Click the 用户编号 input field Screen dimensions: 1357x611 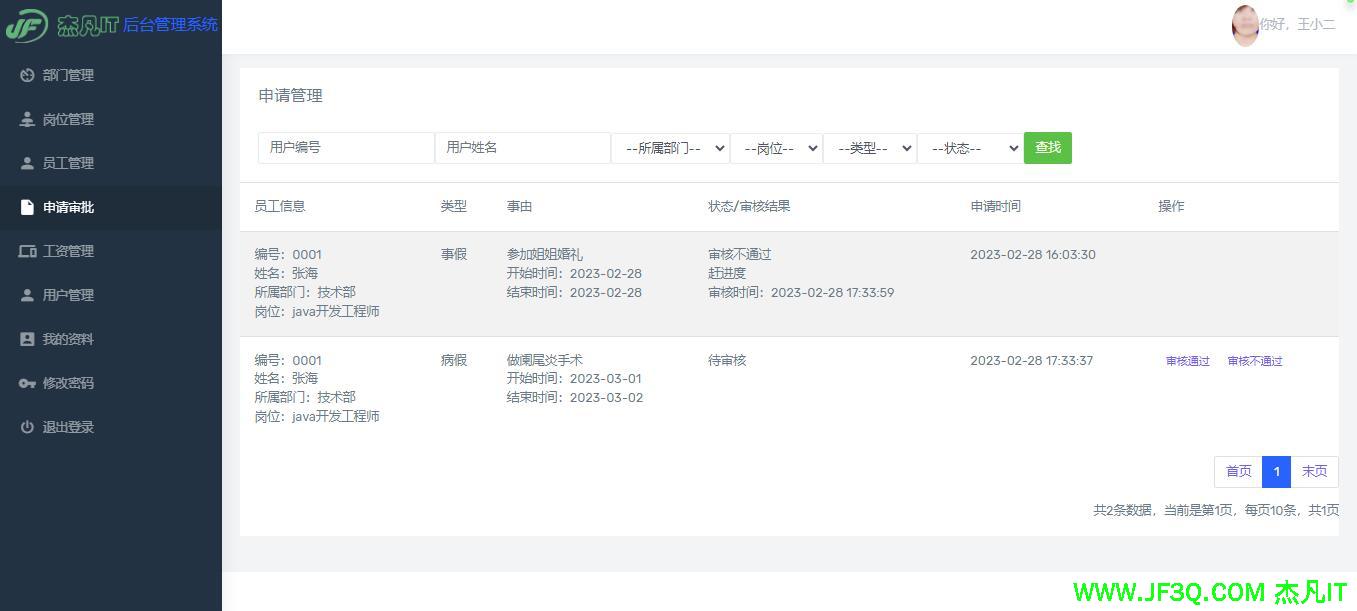345,147
